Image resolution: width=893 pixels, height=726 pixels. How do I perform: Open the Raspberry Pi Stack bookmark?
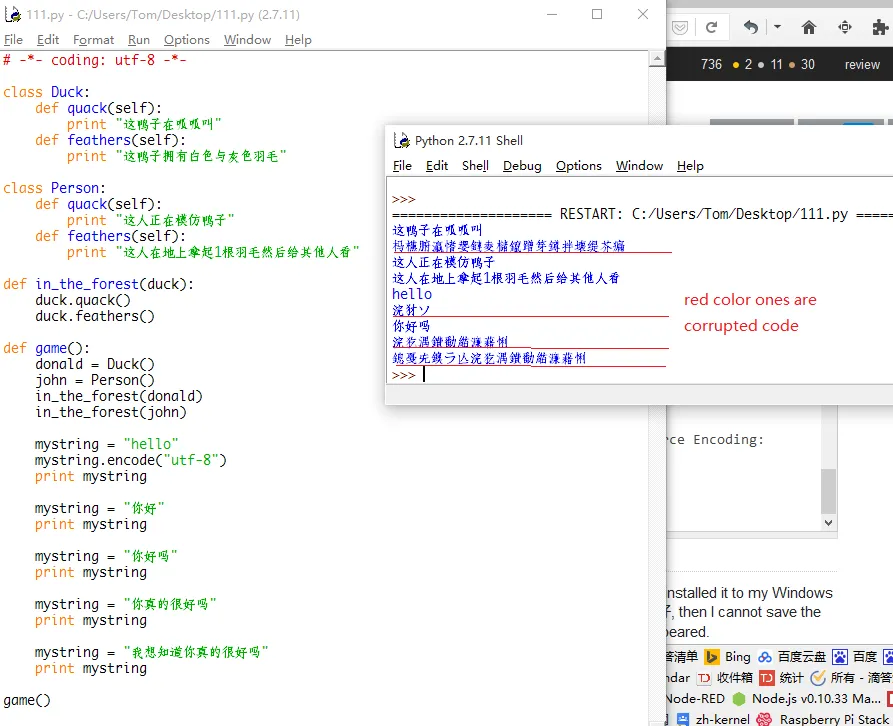coord(823,719)
